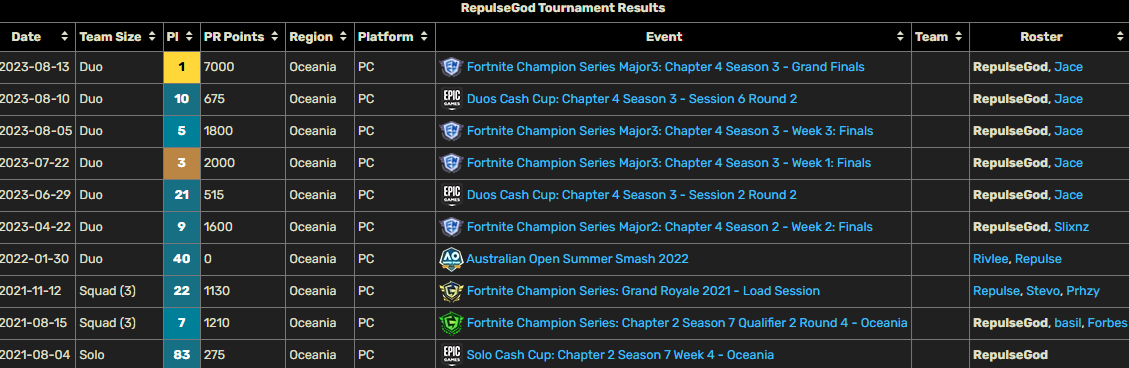Image resolution: width=1129 pixels, height=368 pixels.
Task: Click the FNCS icon for the Major2 Week 2 Finals
Action: click(451, 227)
